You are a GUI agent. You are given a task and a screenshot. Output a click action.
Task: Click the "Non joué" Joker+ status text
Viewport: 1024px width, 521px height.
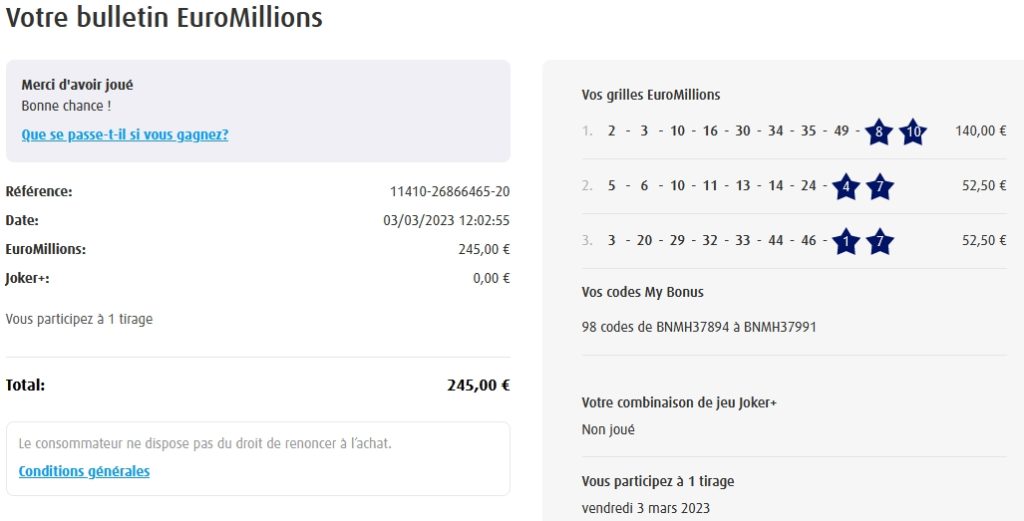(x=608, y=429)
